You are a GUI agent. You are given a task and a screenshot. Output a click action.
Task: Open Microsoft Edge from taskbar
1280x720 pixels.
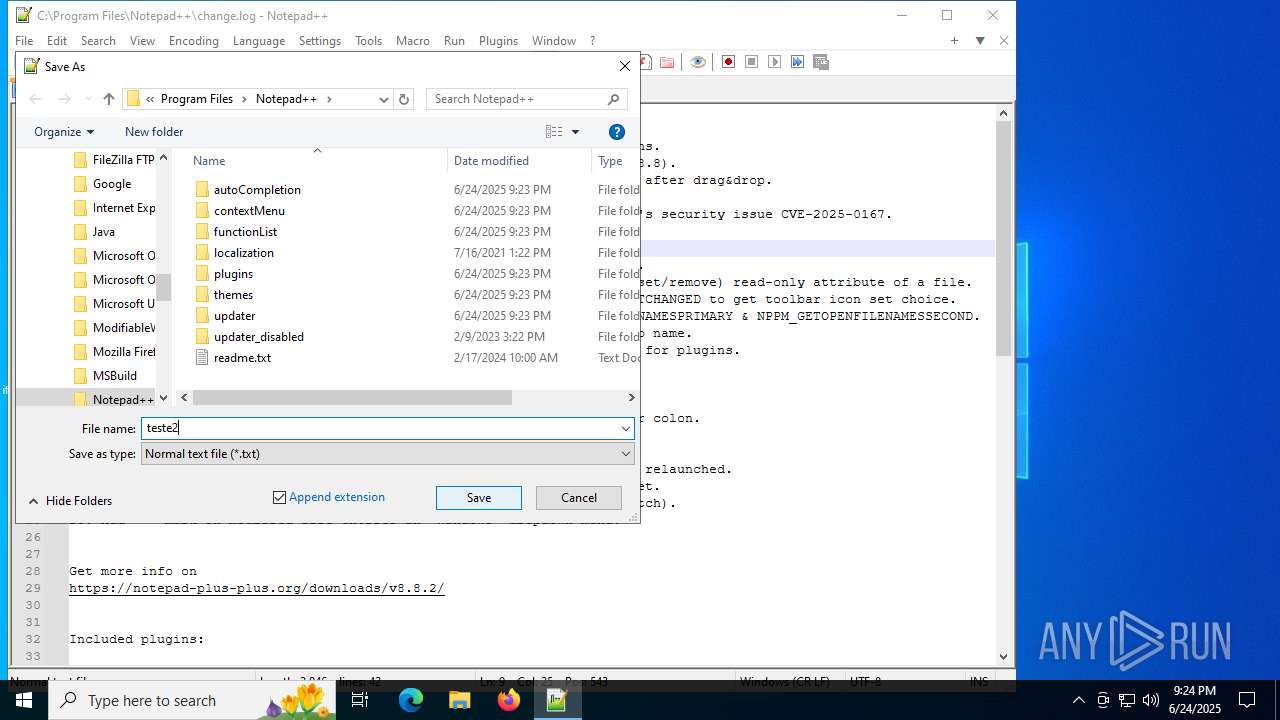coord(411,700)
